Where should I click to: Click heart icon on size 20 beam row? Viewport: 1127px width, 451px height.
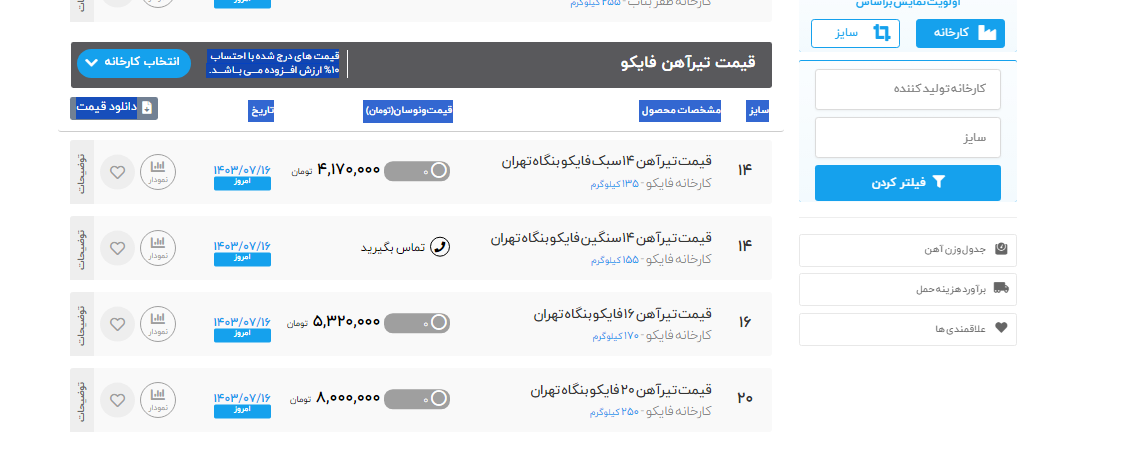(x=117, y=400)
